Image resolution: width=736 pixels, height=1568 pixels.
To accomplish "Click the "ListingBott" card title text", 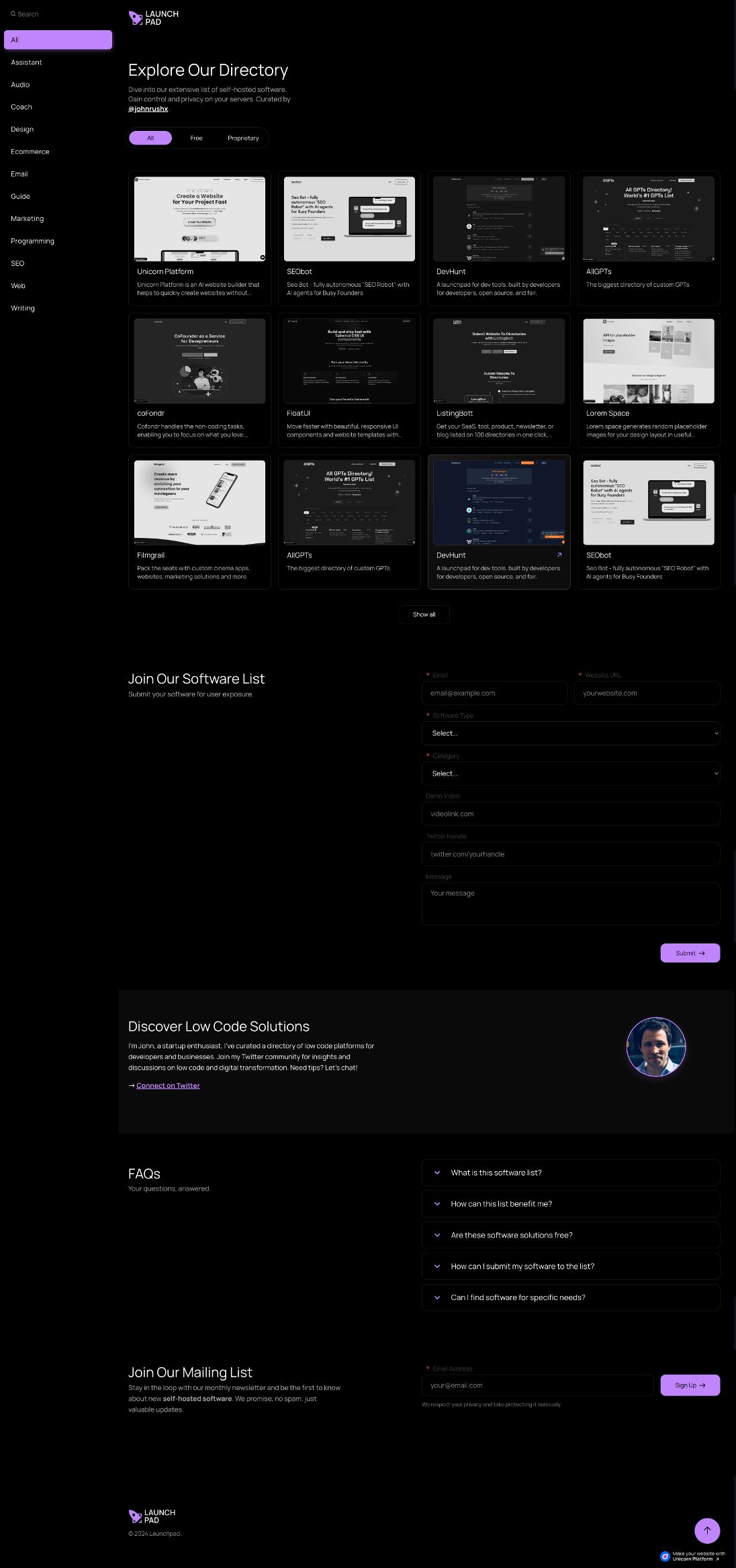I will pyautogui.click(x=455, y=413).
